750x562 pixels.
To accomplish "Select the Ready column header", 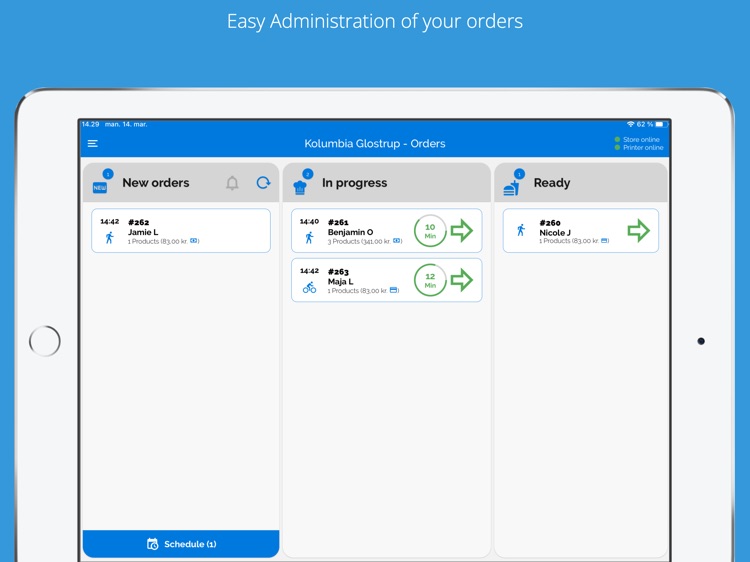I will (581, 183).
